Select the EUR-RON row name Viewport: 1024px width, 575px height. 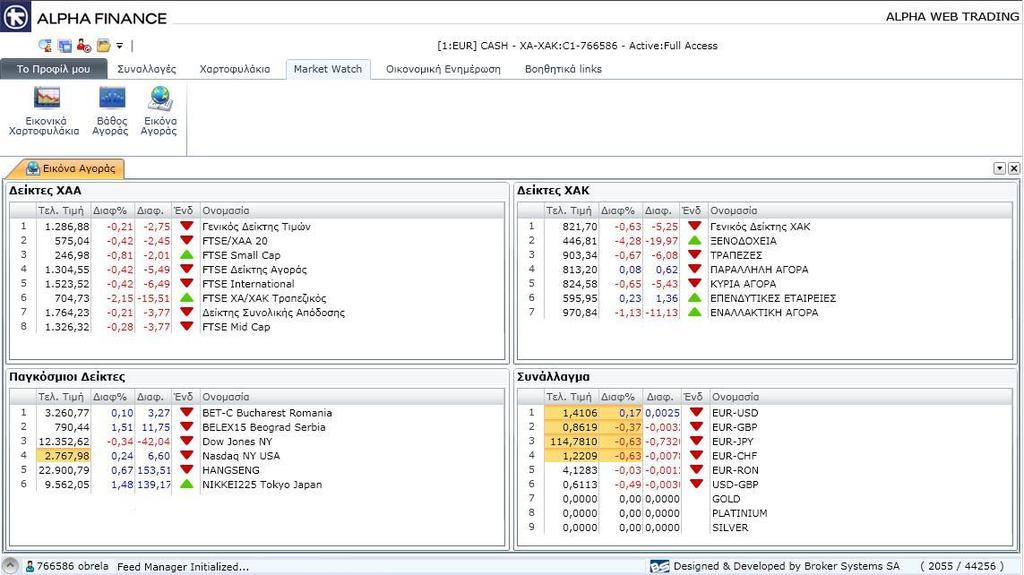tap(735, 470)
